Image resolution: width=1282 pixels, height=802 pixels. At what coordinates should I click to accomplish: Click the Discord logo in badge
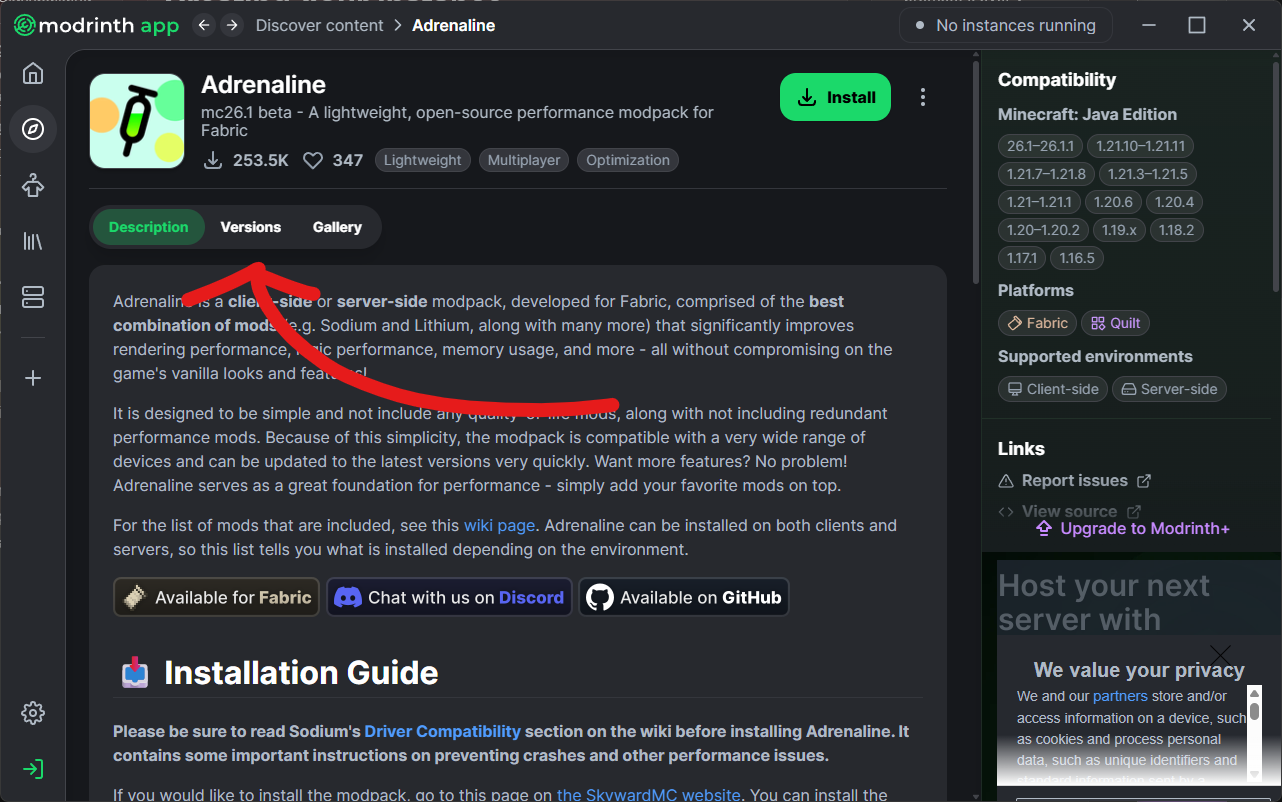pos(348,597)
